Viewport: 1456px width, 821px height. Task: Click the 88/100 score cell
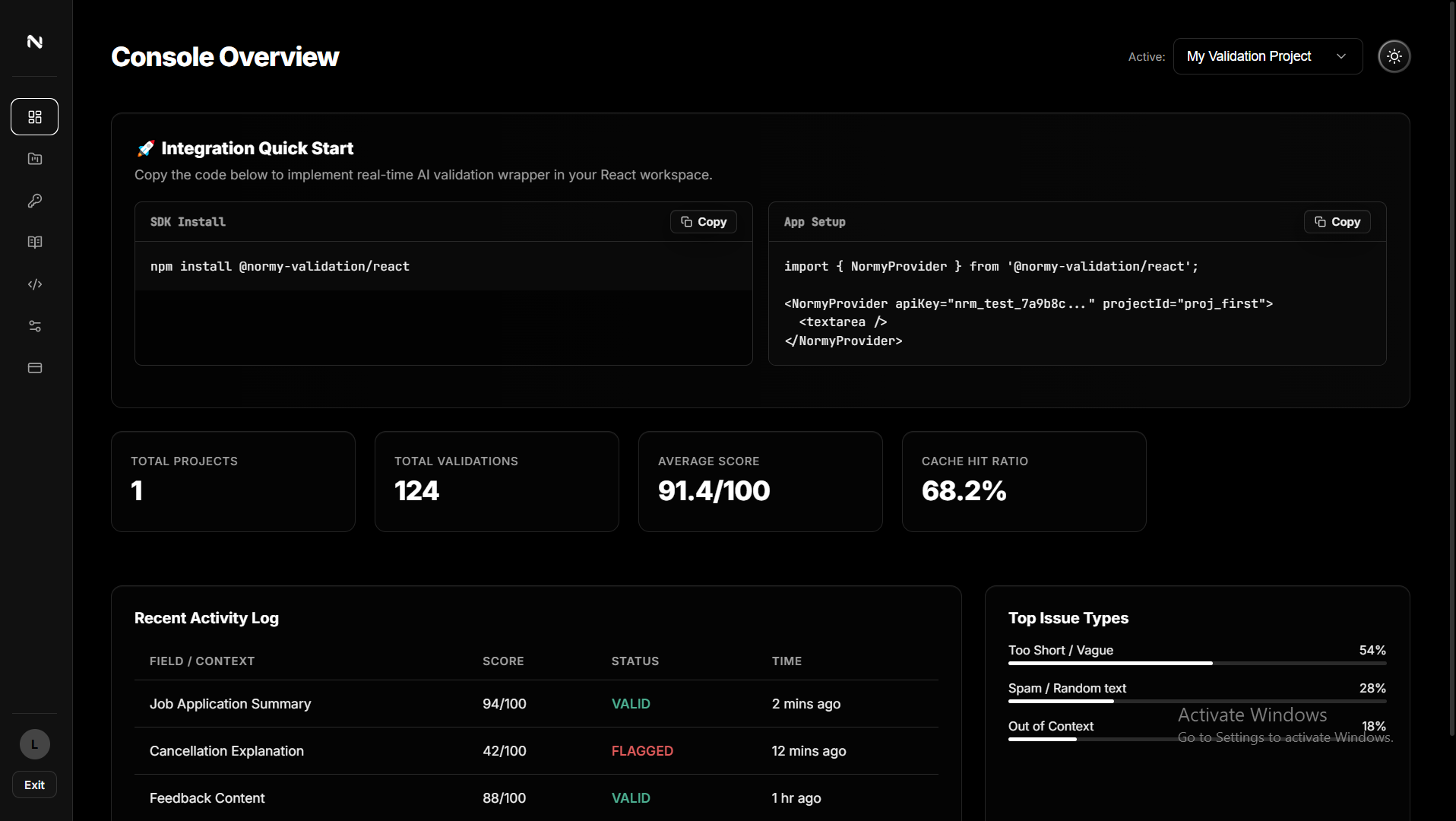point(505,798)
